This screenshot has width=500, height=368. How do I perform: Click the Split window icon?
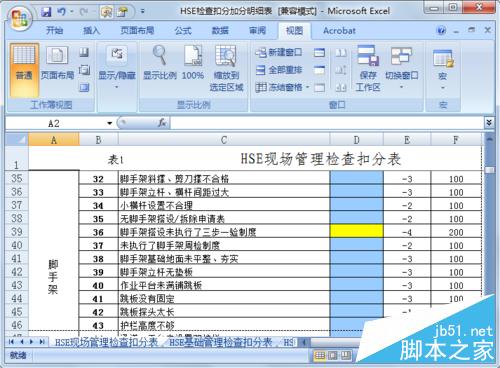click(x=319, y=52)
